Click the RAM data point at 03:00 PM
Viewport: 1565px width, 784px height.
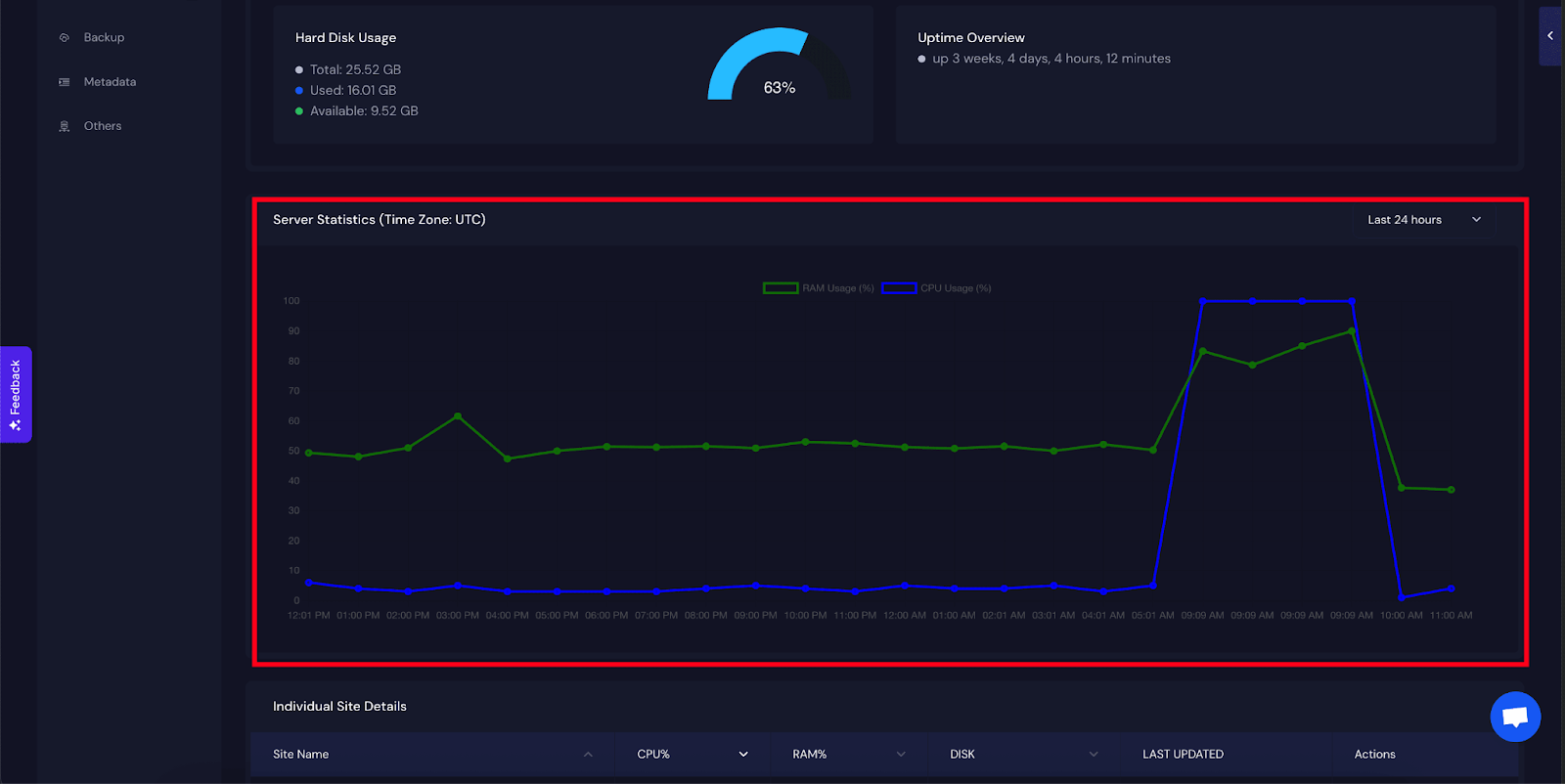(458, 416)
